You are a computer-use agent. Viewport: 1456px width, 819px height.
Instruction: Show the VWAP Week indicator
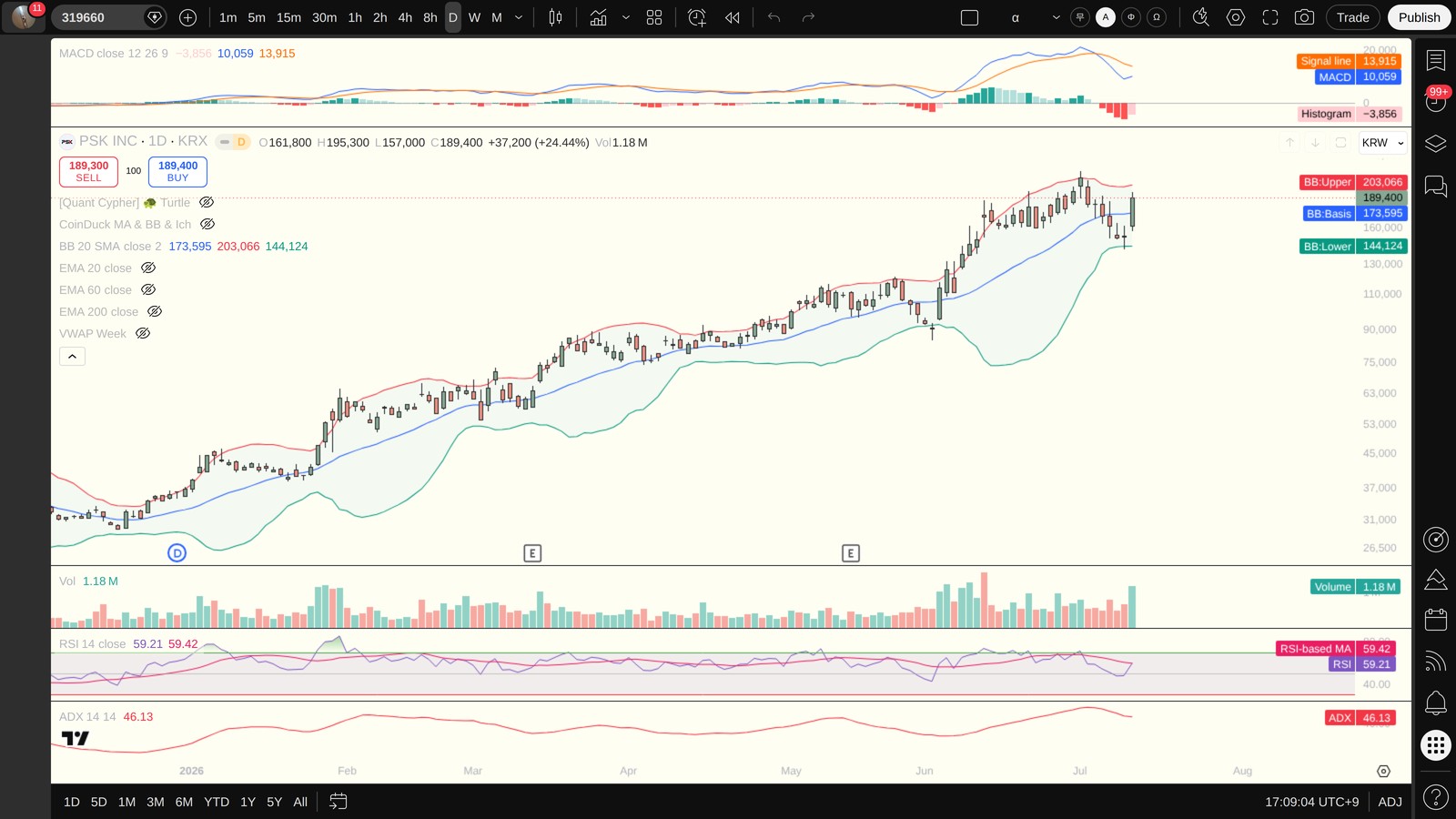pos(143,334)
